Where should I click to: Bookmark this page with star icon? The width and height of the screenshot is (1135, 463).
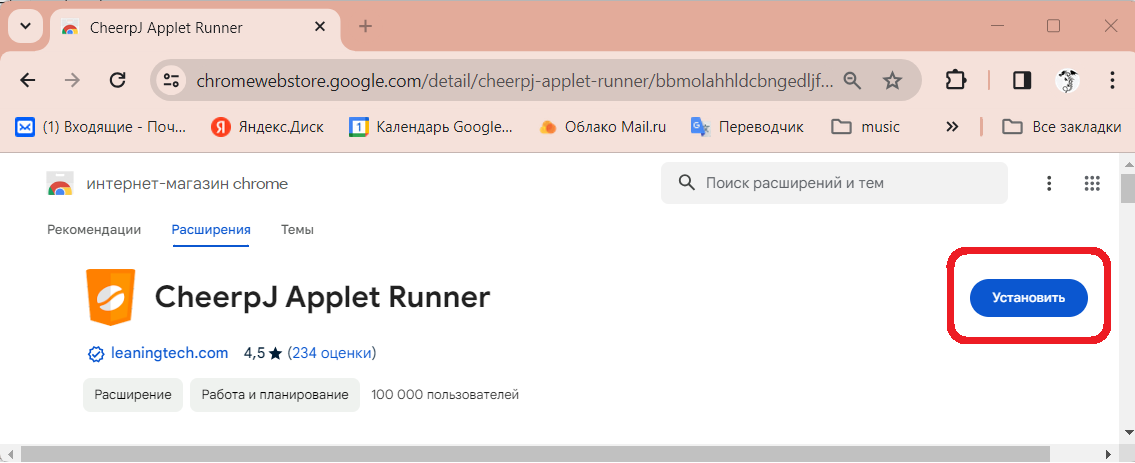tap(892, 80)
